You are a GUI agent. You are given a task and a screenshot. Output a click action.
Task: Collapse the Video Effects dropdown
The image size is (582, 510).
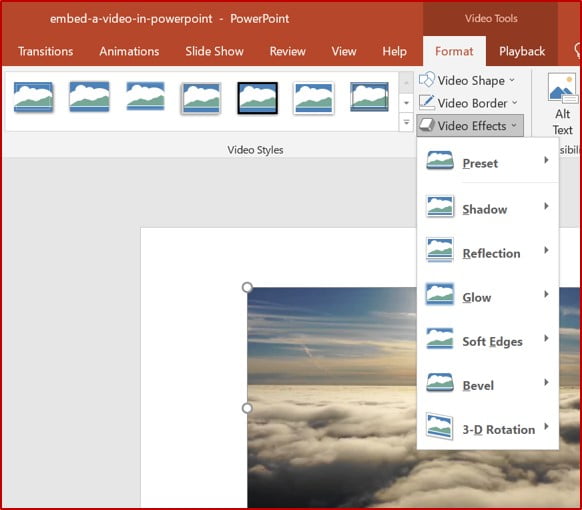click(x=470, y=125)
